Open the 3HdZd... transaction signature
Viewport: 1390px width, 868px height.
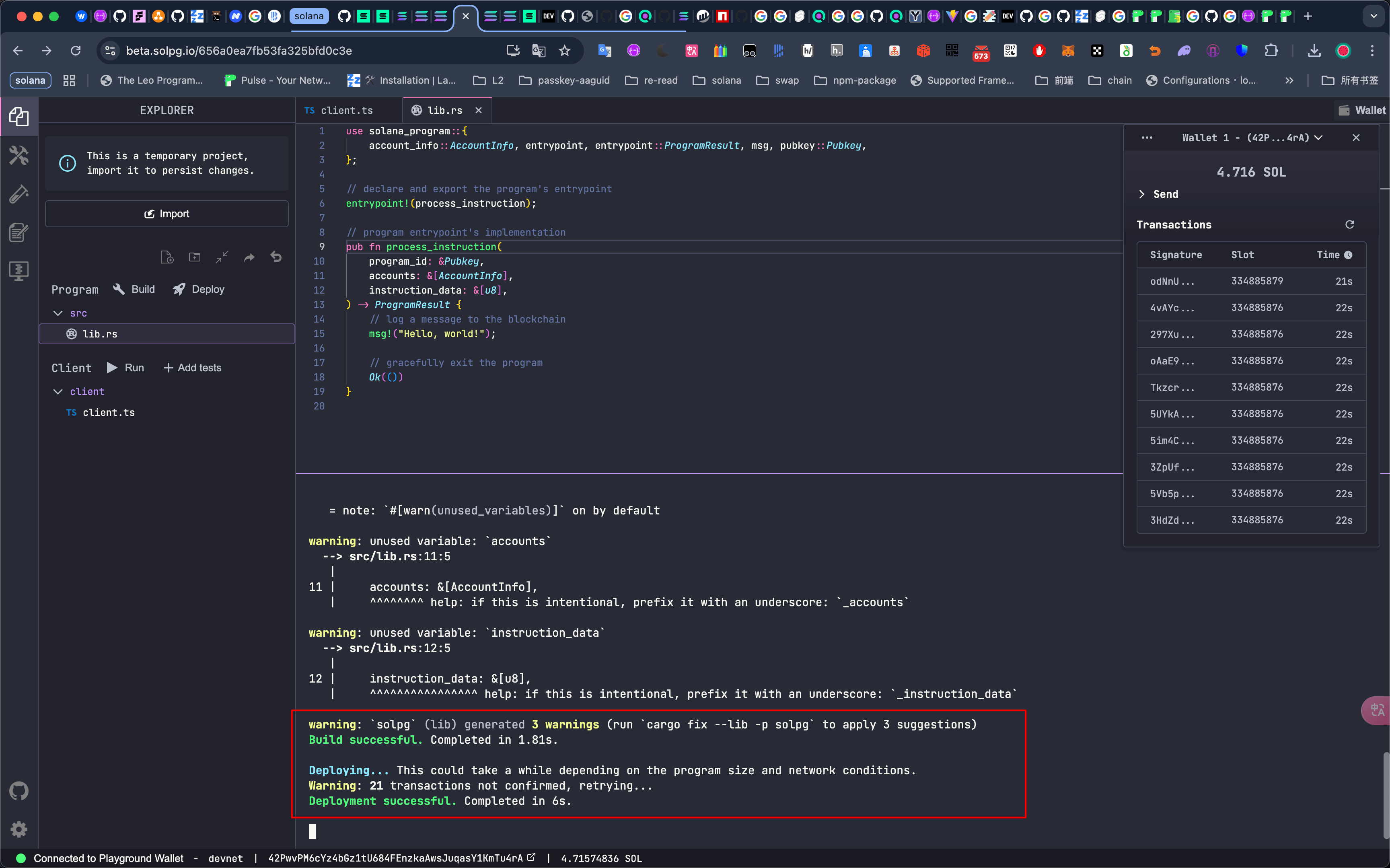1172,520
